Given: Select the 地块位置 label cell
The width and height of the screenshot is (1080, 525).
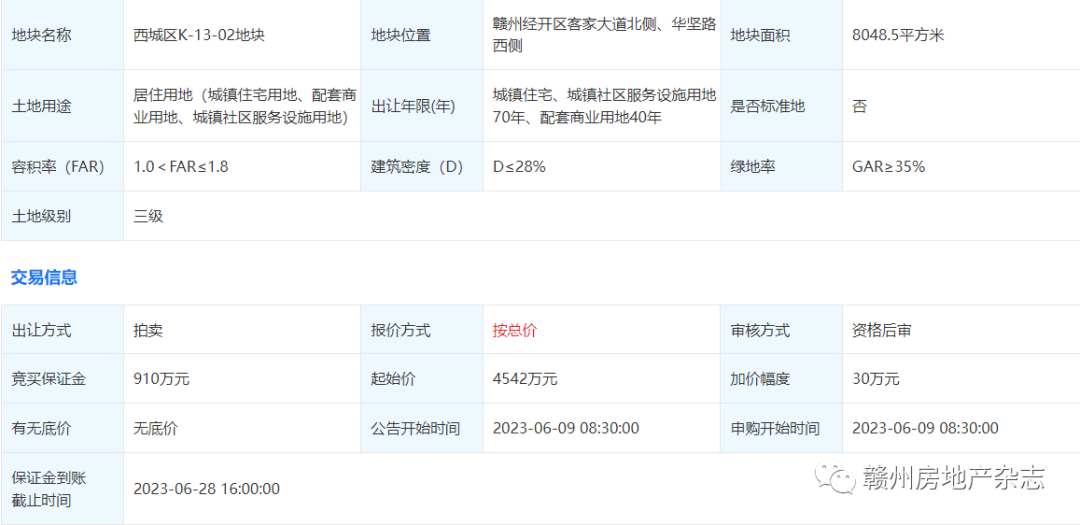Looking at the screenshot, I should tap(422, 34).
